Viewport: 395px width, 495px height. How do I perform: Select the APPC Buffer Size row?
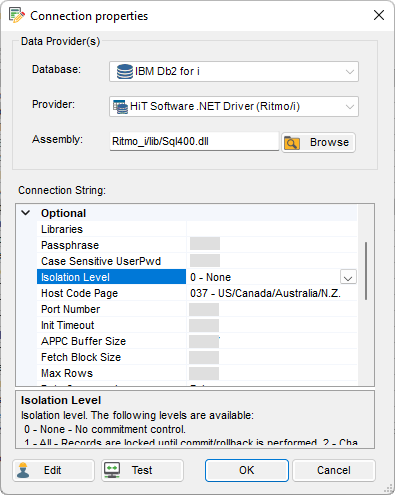[197, 341]
